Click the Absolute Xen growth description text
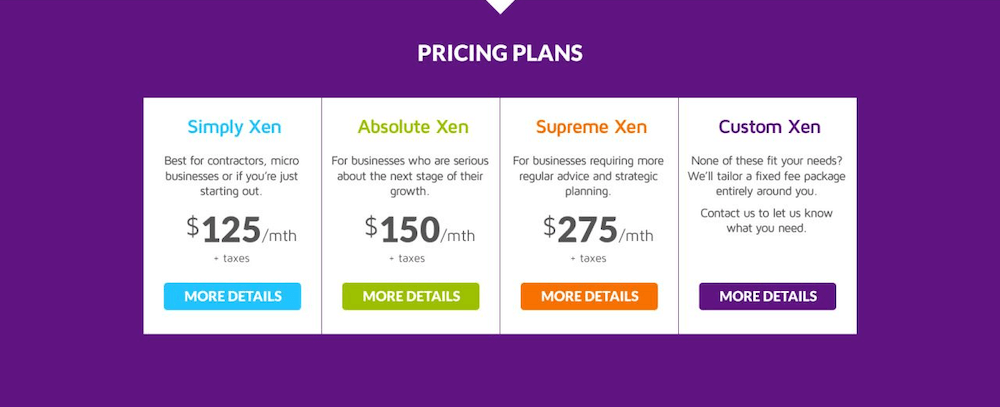 (x=410, y=175)
